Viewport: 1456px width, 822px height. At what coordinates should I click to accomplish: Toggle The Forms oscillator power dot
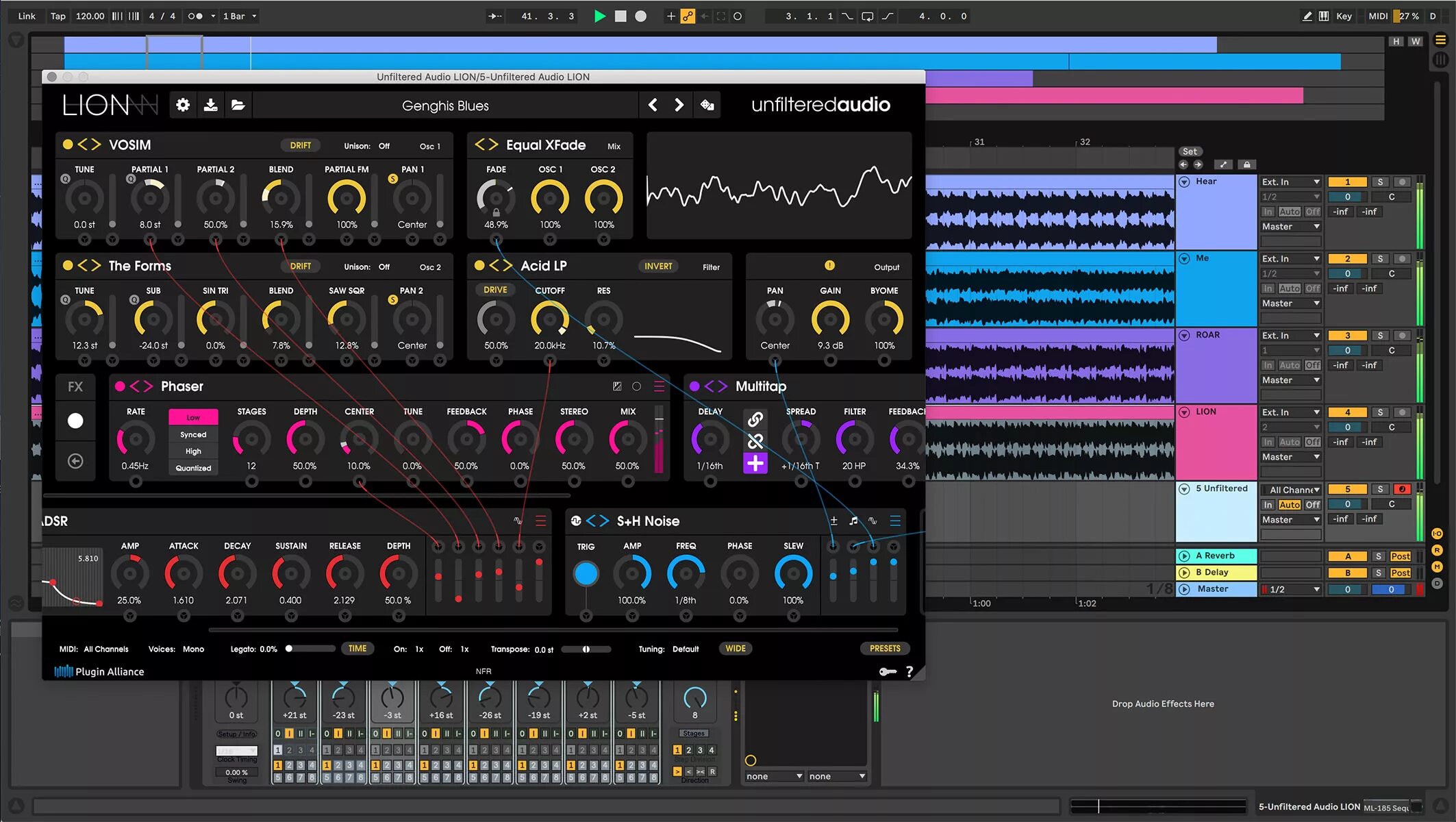[67, 265]
